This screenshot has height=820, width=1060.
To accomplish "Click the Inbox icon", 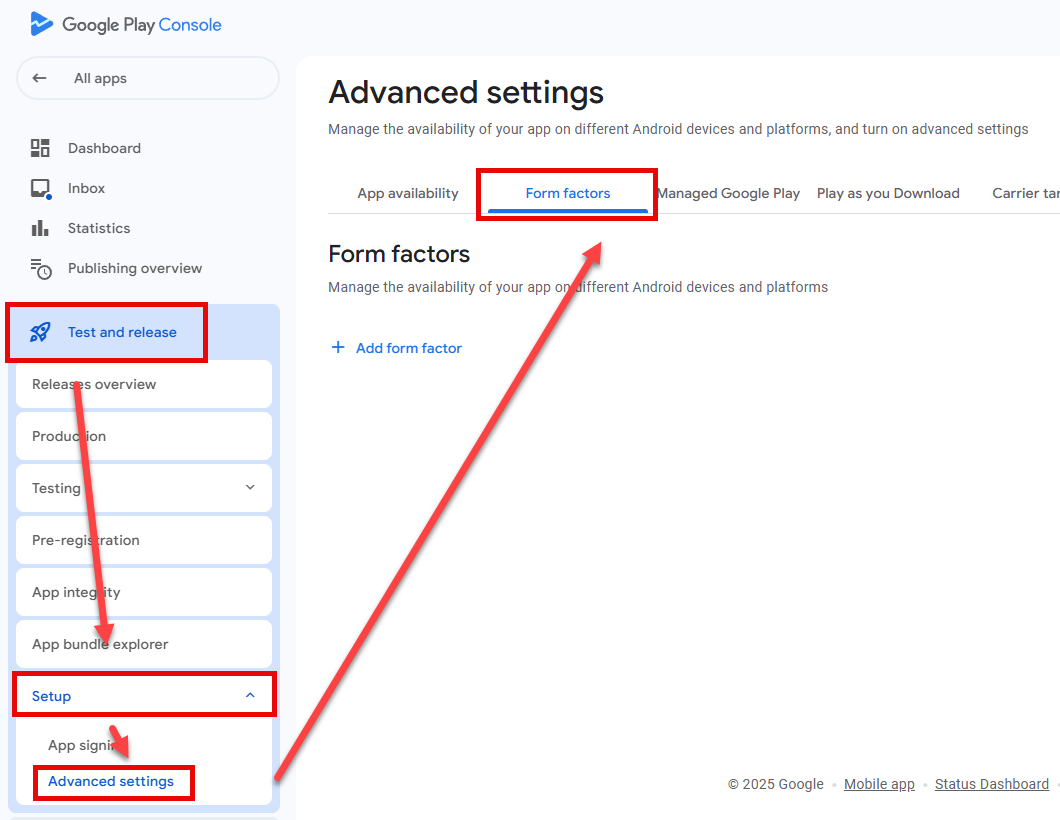I will tap(40, 188).
